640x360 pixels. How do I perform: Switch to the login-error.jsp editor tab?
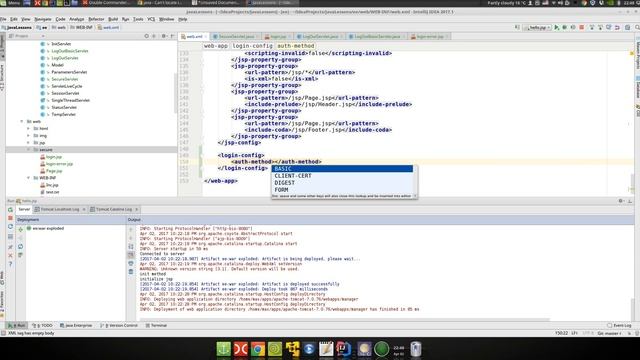(x=429, y=36)
